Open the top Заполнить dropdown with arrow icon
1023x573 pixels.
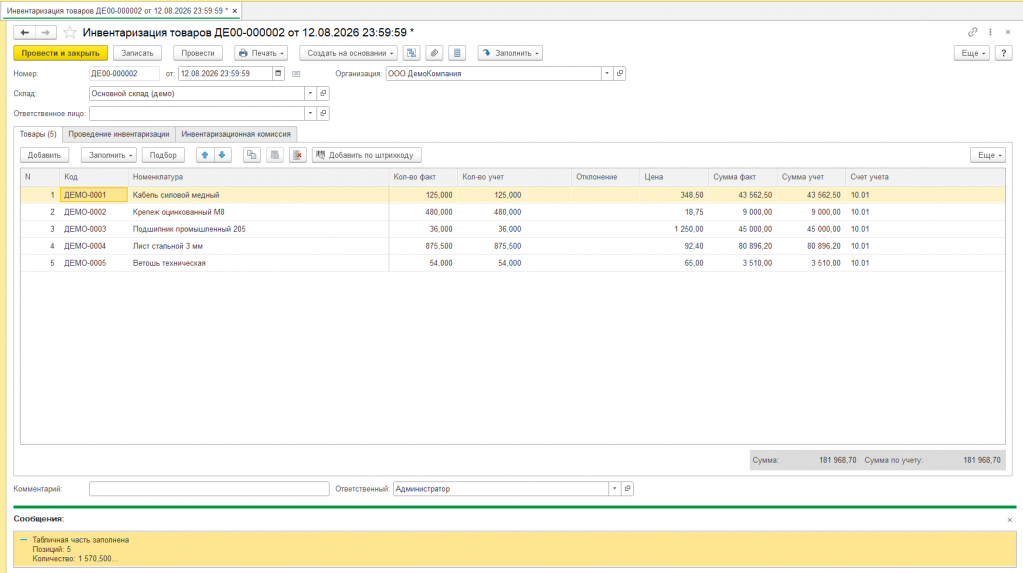tap(510, 53)
